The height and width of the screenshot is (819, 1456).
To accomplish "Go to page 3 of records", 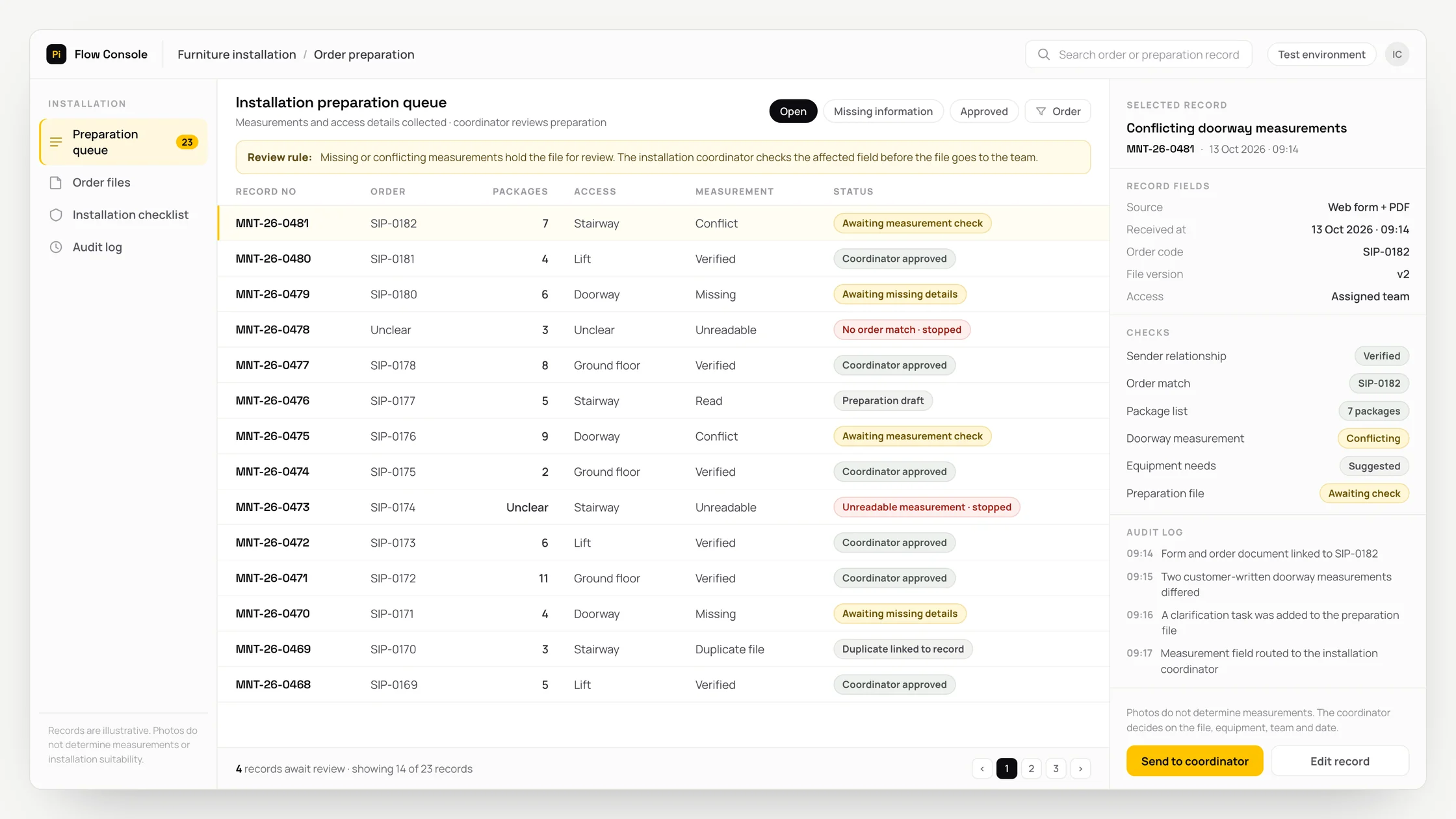I will [x=1056, y=769].
